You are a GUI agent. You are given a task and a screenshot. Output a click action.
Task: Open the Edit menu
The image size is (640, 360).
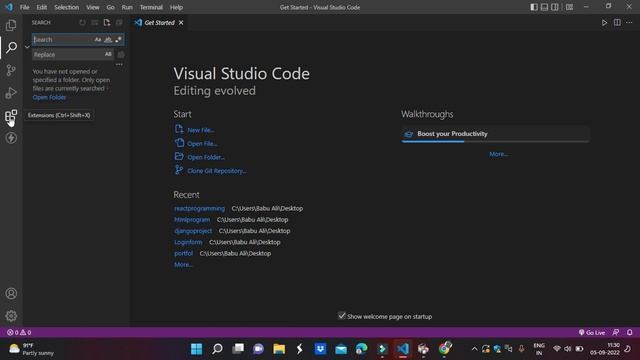[42, 7]
